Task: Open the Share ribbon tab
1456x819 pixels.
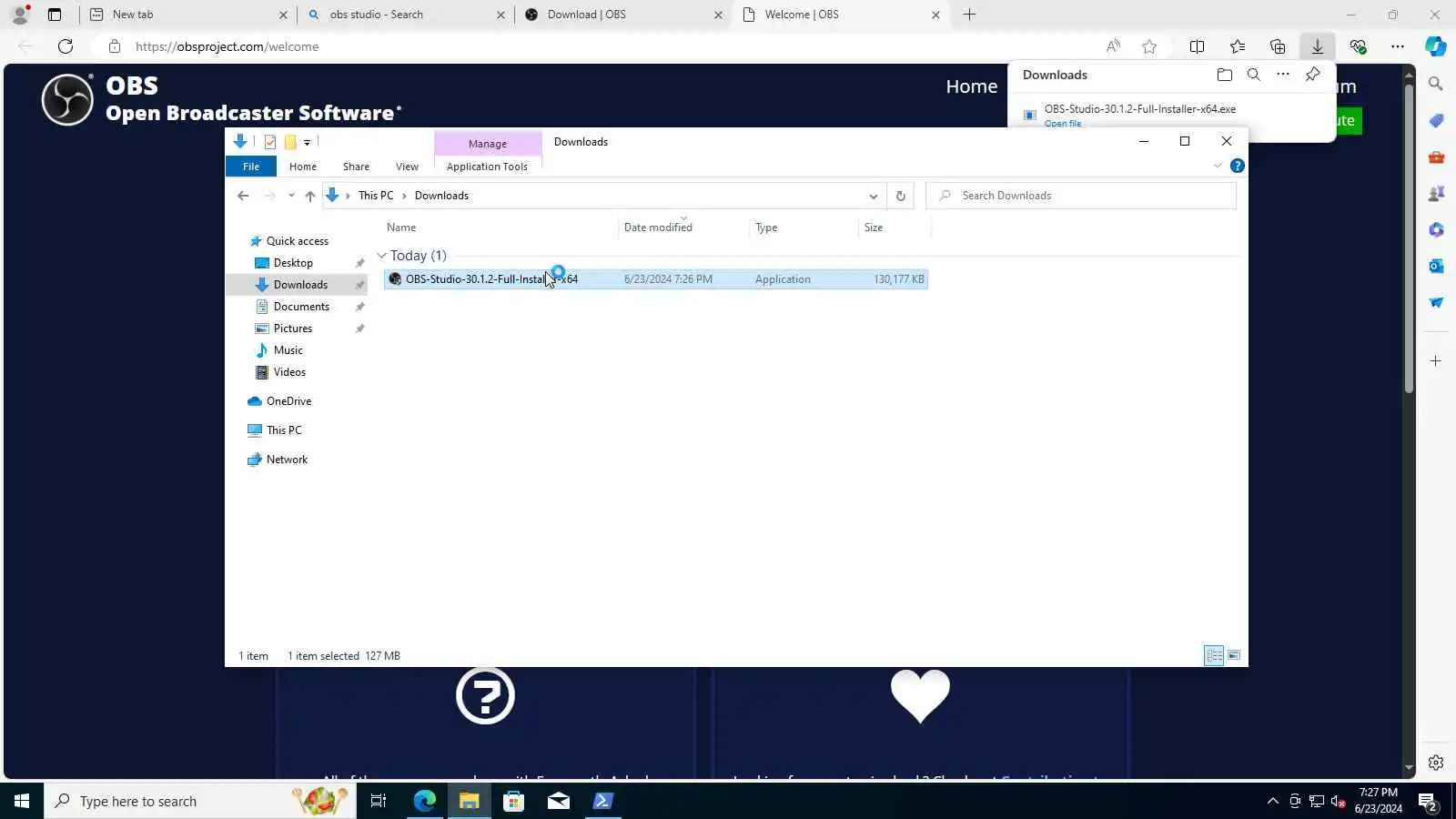Action: pos(356,167)
